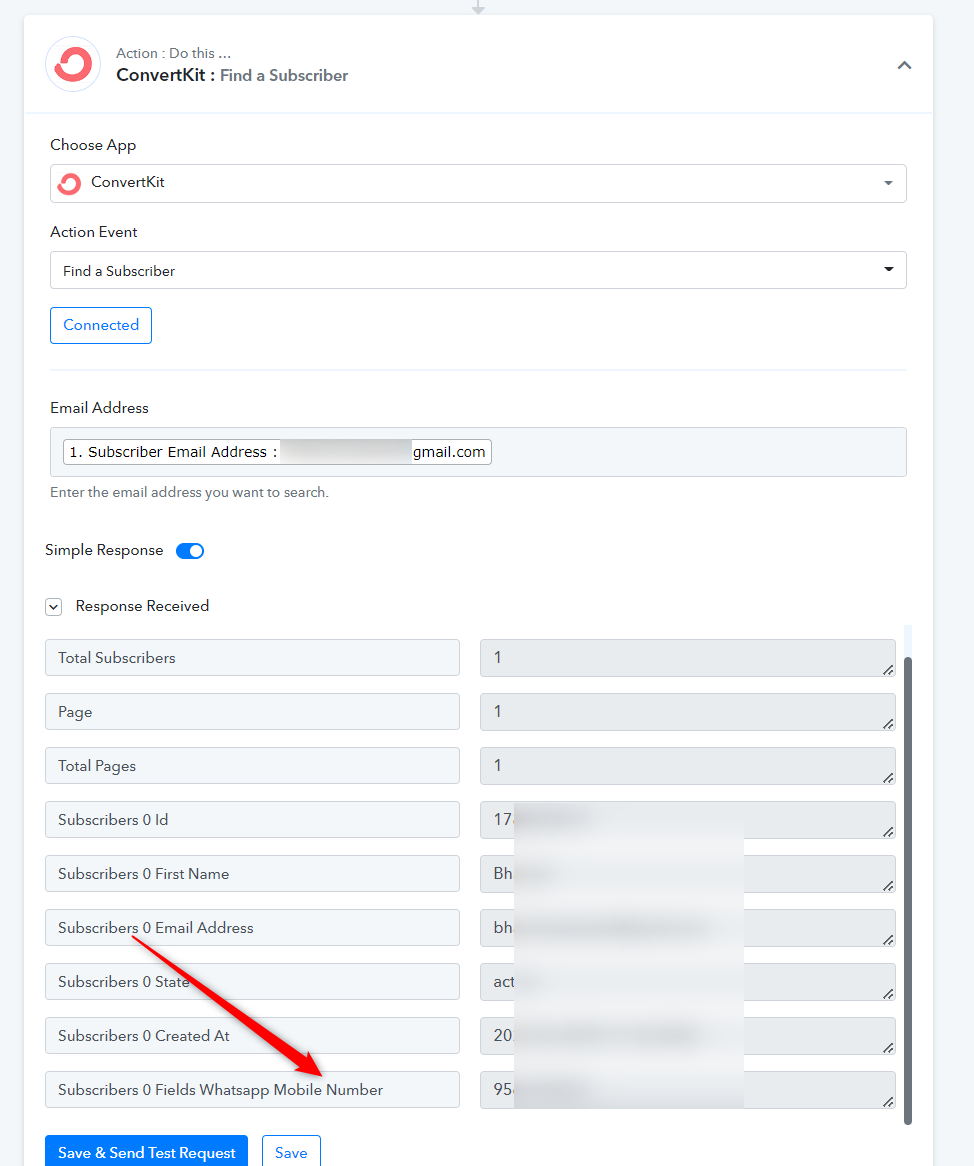The image size is (974, 1166).
Task: Click the ConvertKit logo in action header
Action: [x=73, y=65]
